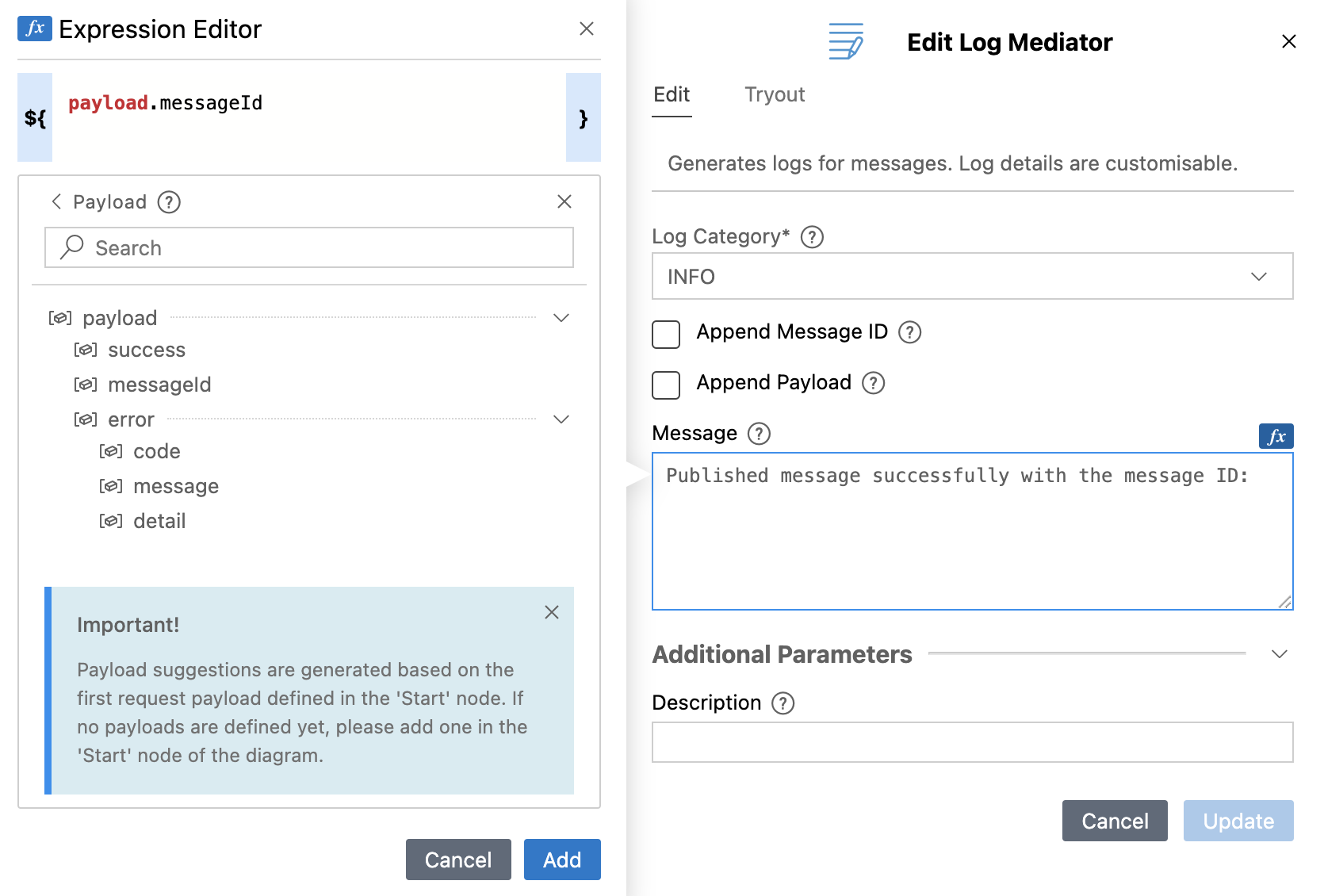Select the success payload field
Viewport: 1324px width, 896px height.
147,350
